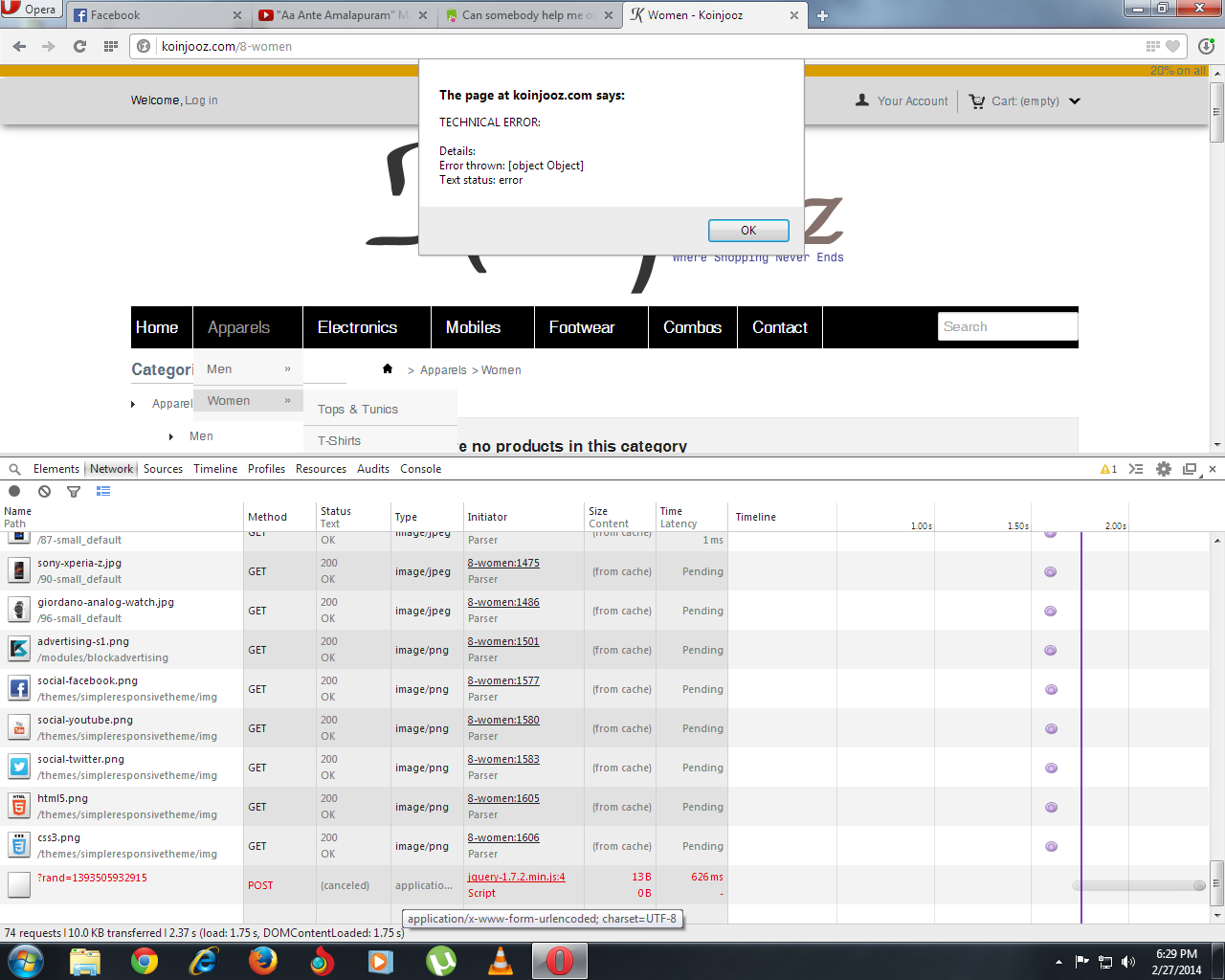
Task: Click the shopping cart icon
Action: click(977, 100)
